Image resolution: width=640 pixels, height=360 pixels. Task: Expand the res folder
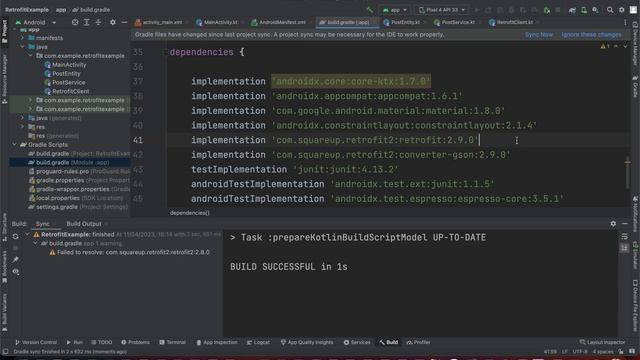pyautogui.click(x=22, y=127)
